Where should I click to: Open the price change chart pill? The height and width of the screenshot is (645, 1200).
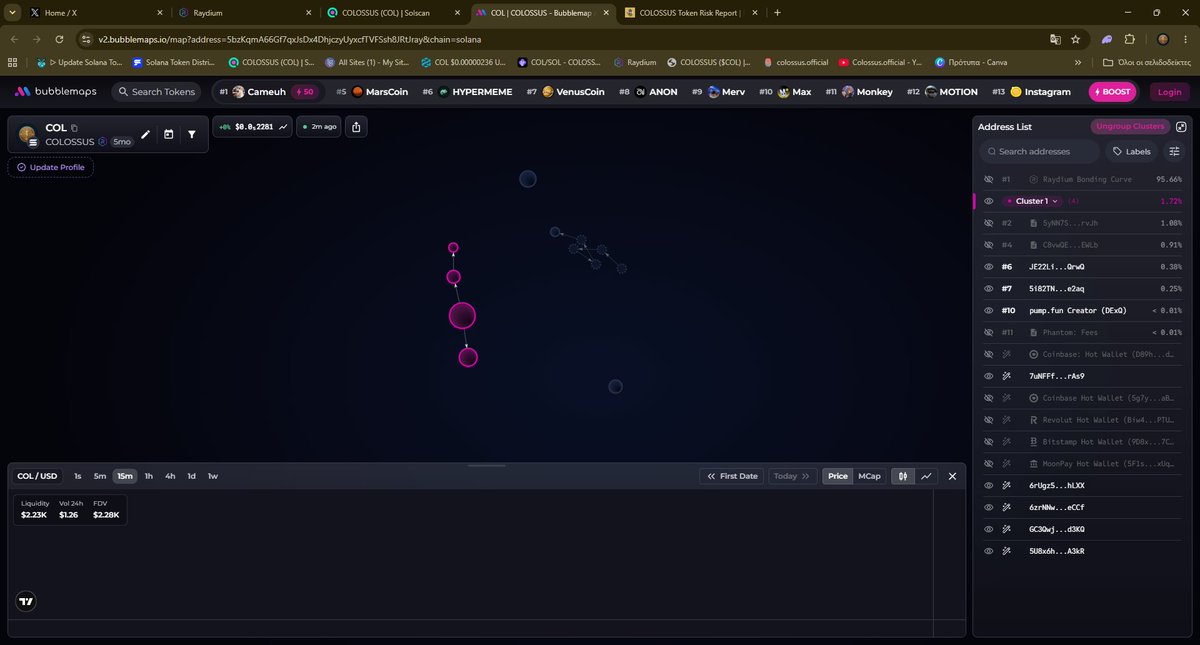[x=253, y=127]
